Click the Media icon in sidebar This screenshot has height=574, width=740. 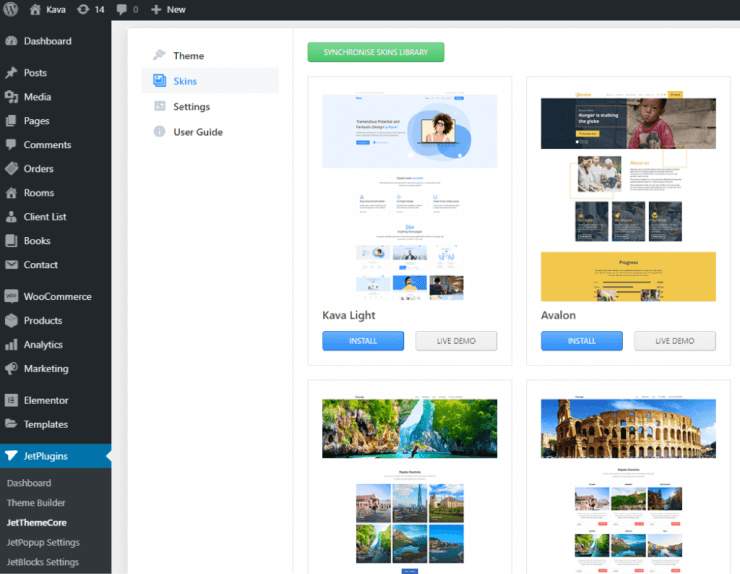[x=11, y=97]
